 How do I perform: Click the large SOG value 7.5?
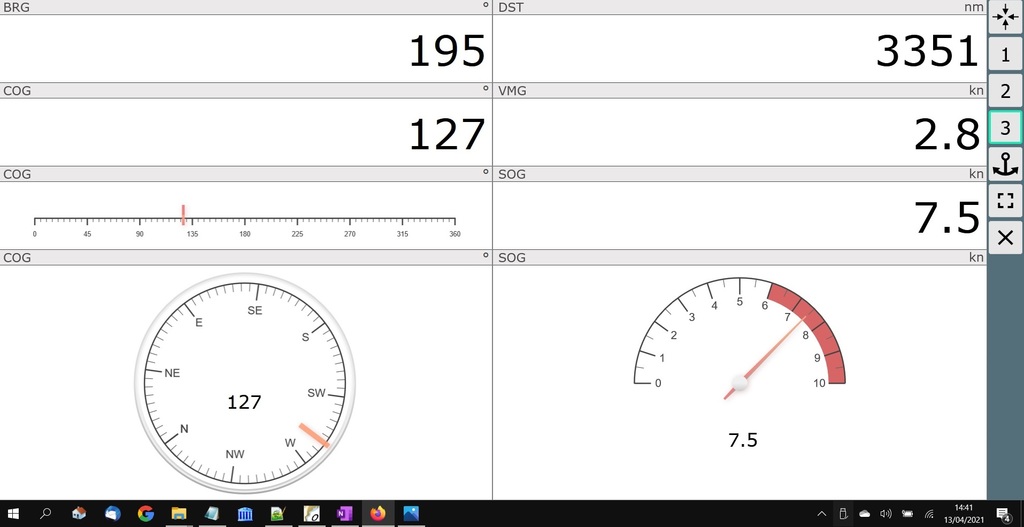coord(947,218)
